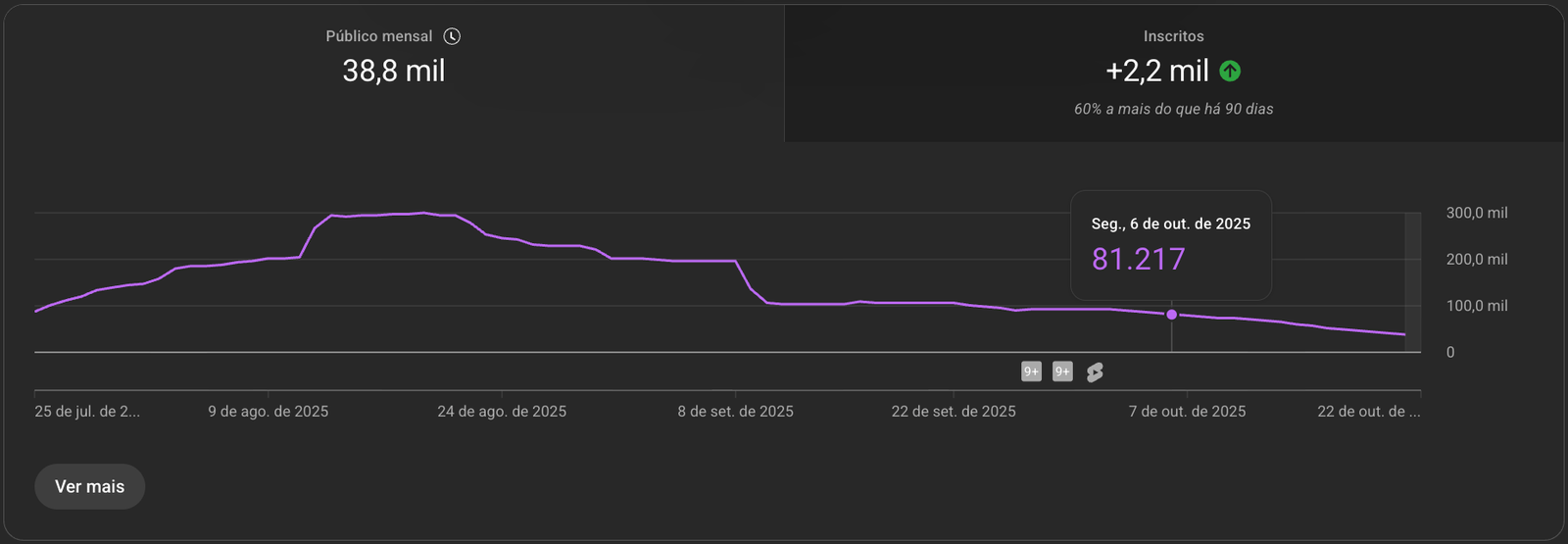Click the 81.217 value in the tooltip
The width and height of the screenshot is (1568, 544).
[x=1139, y=259]
